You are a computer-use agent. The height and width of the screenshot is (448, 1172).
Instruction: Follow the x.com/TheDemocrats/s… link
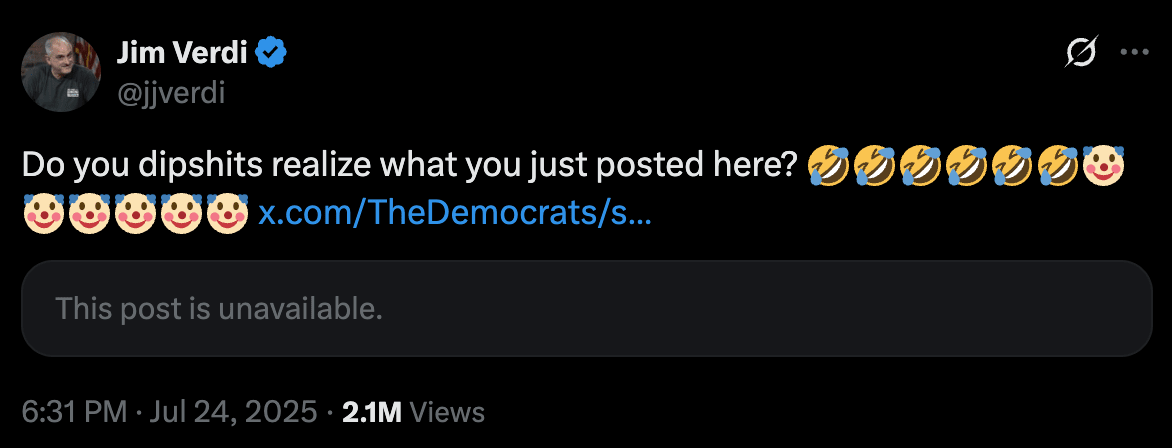(x=454, y=213)
